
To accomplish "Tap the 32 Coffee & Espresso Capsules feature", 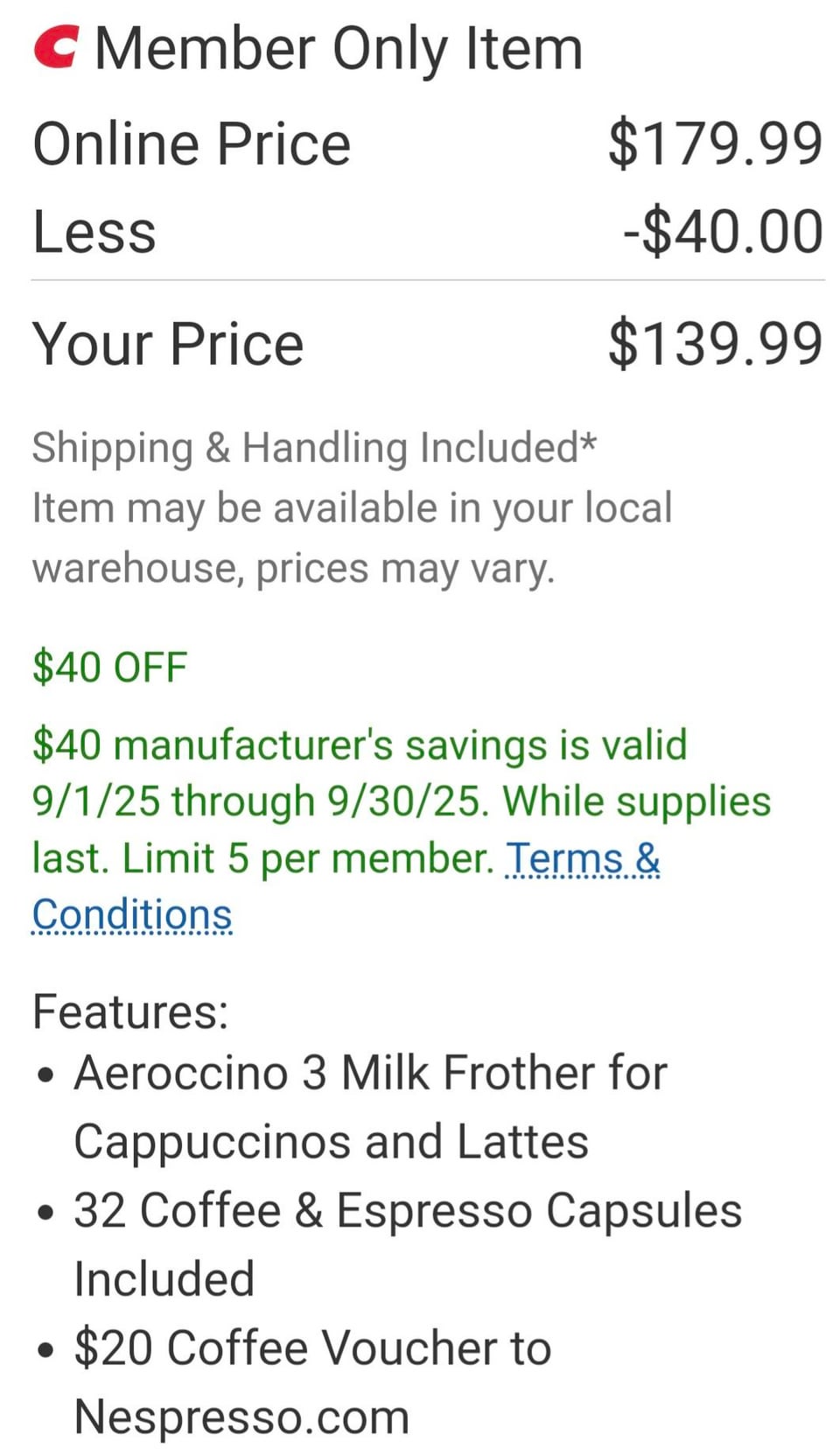I will tap(408, 1211).
